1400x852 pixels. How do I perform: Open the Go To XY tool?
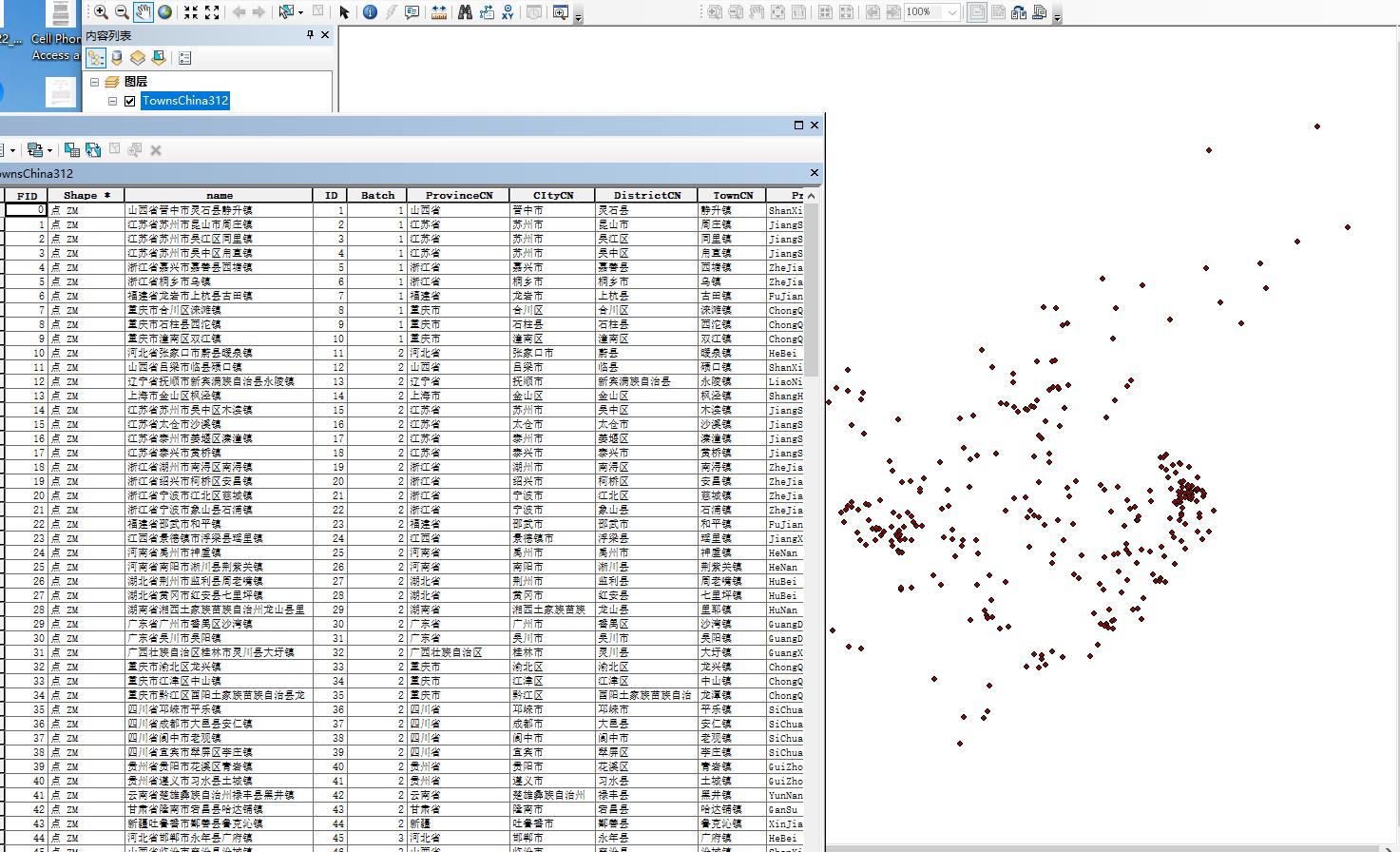point(508,12)
